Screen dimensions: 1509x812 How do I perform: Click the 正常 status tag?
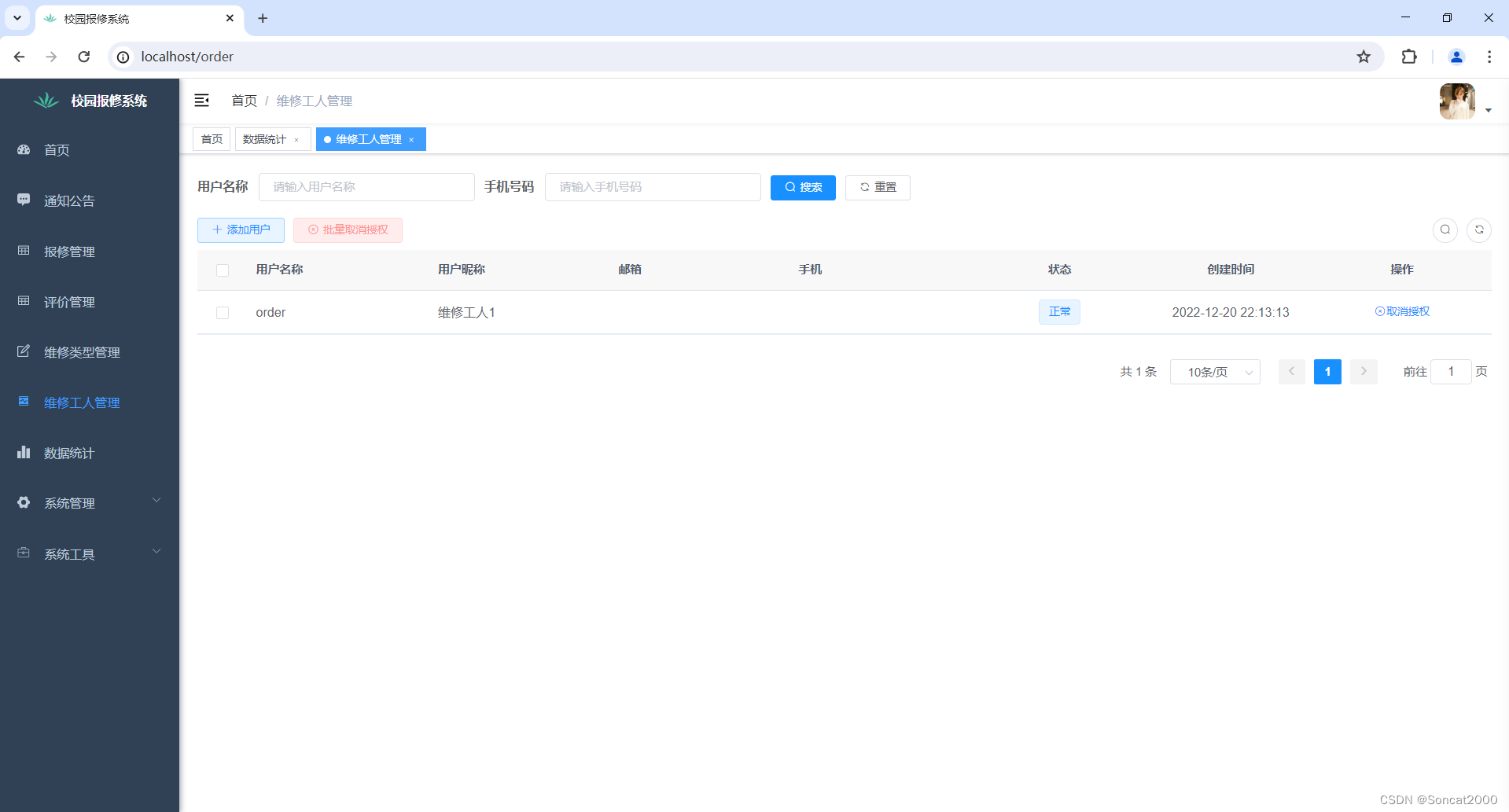click(x=1059, y=312)
